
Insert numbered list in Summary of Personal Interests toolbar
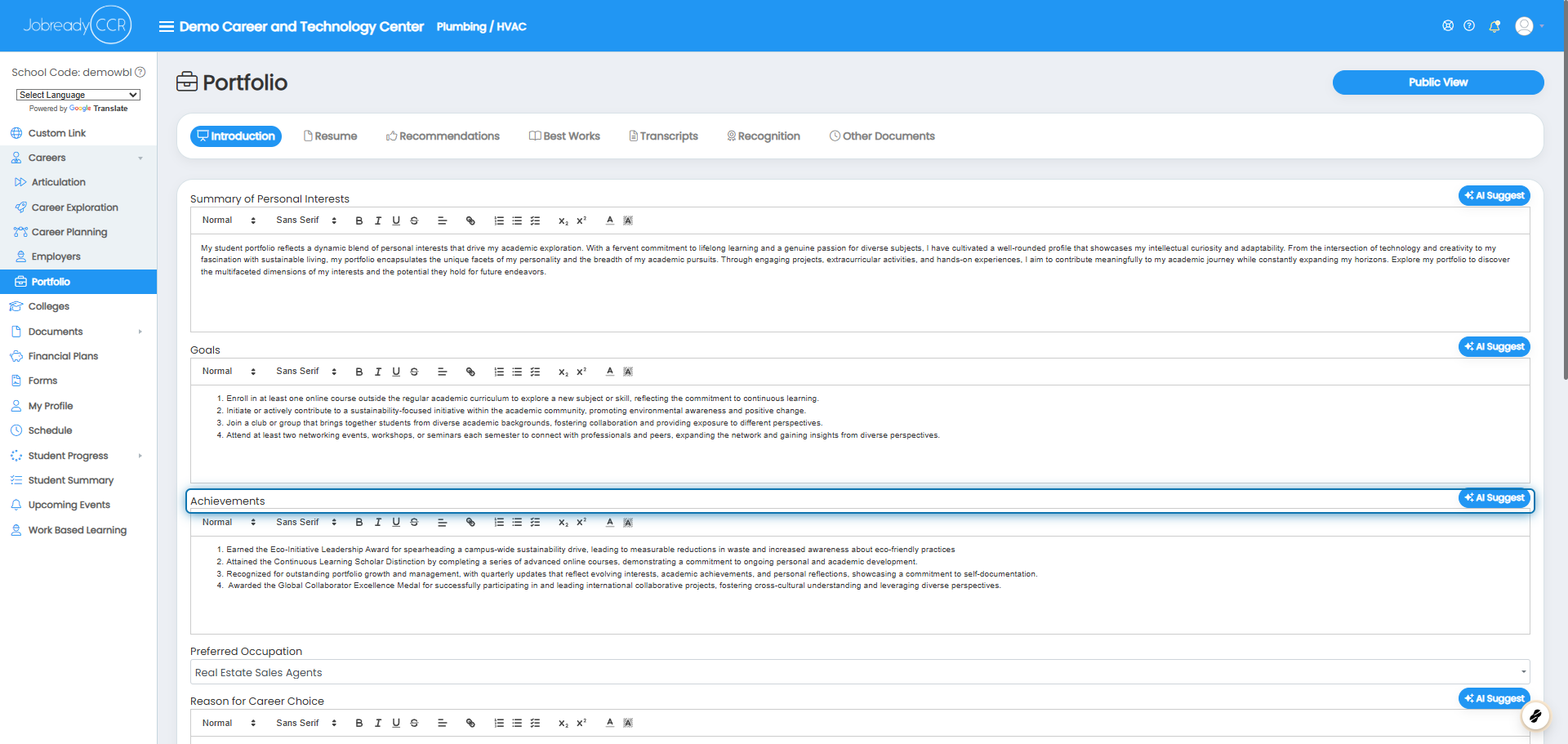pos(499,221)
